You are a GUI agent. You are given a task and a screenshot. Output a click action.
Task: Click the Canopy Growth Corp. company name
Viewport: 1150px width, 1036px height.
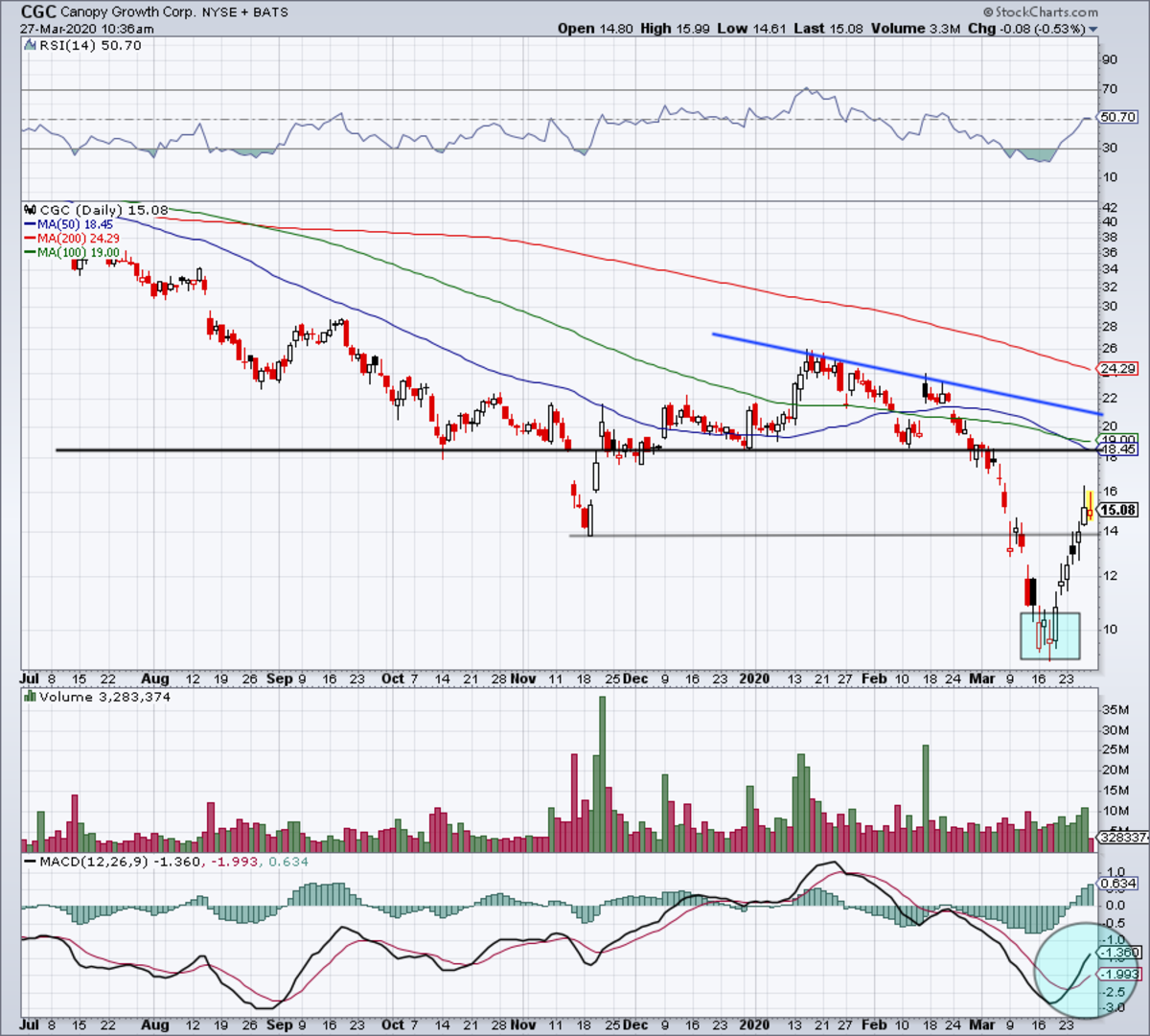128,12
